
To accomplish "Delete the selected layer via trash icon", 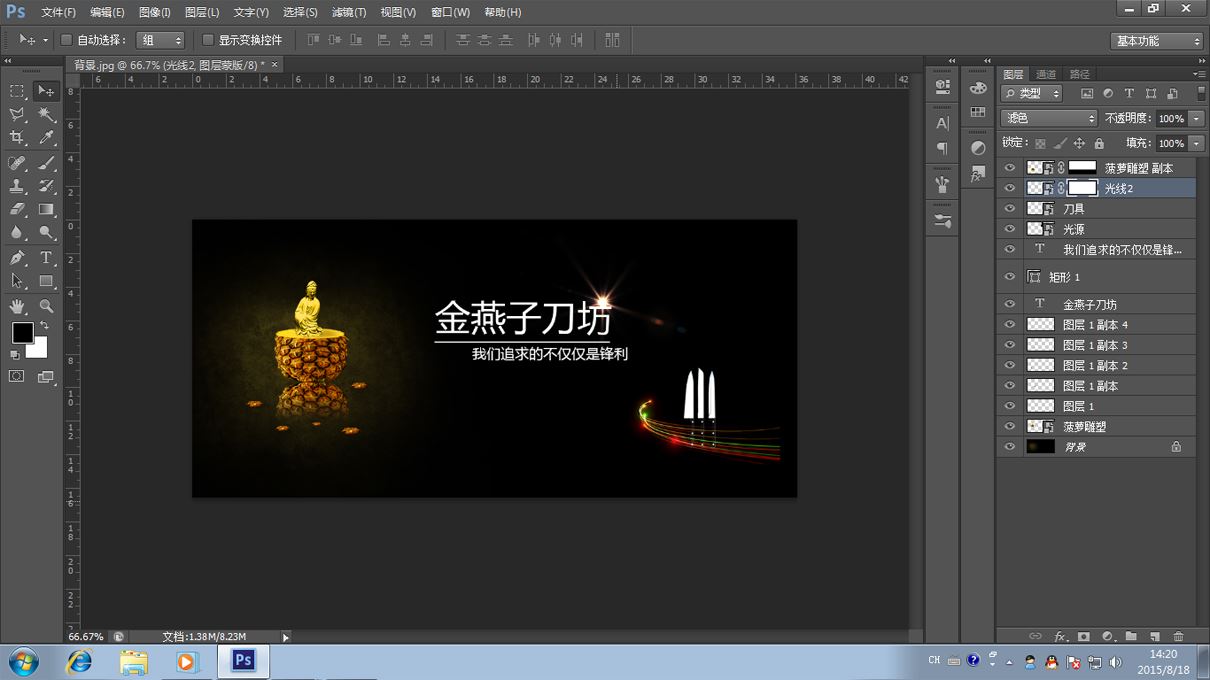I will [x=1178, y=636].
